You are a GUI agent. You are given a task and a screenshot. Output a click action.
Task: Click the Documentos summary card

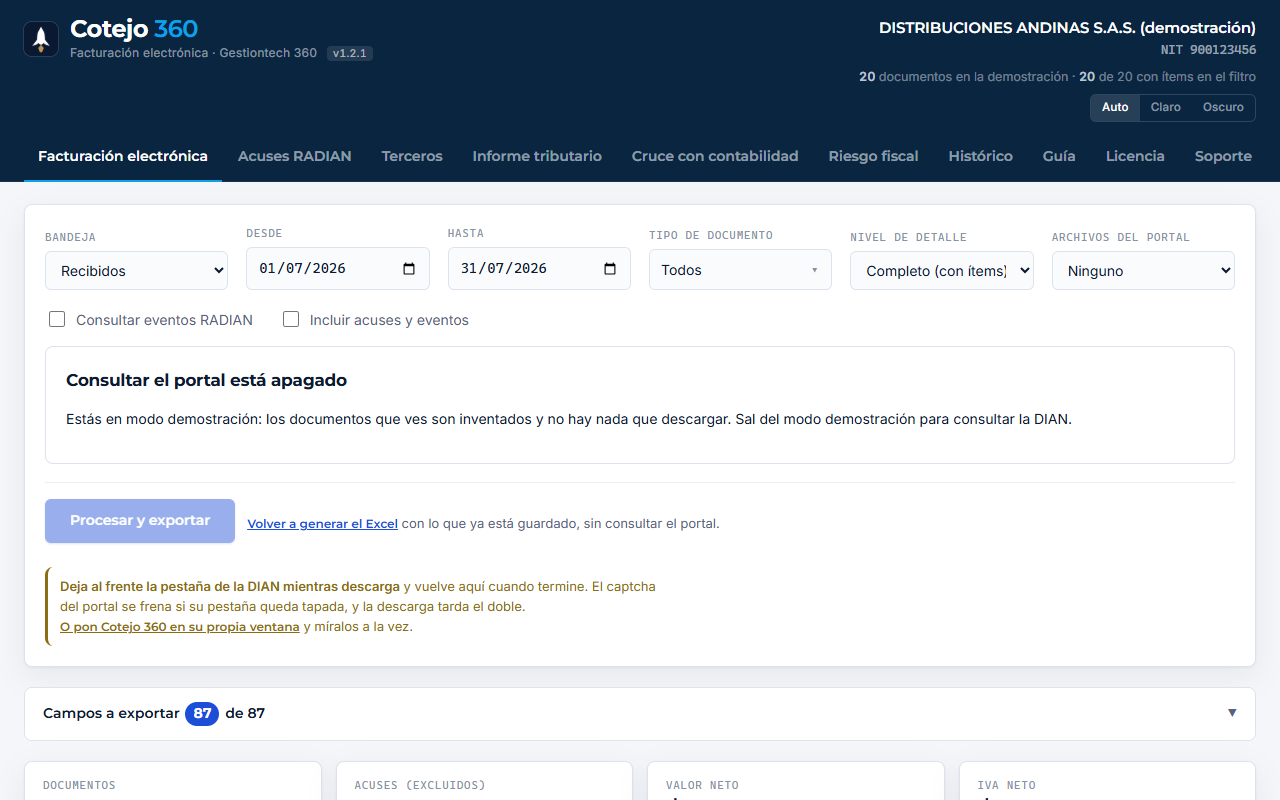click(173, 781)
